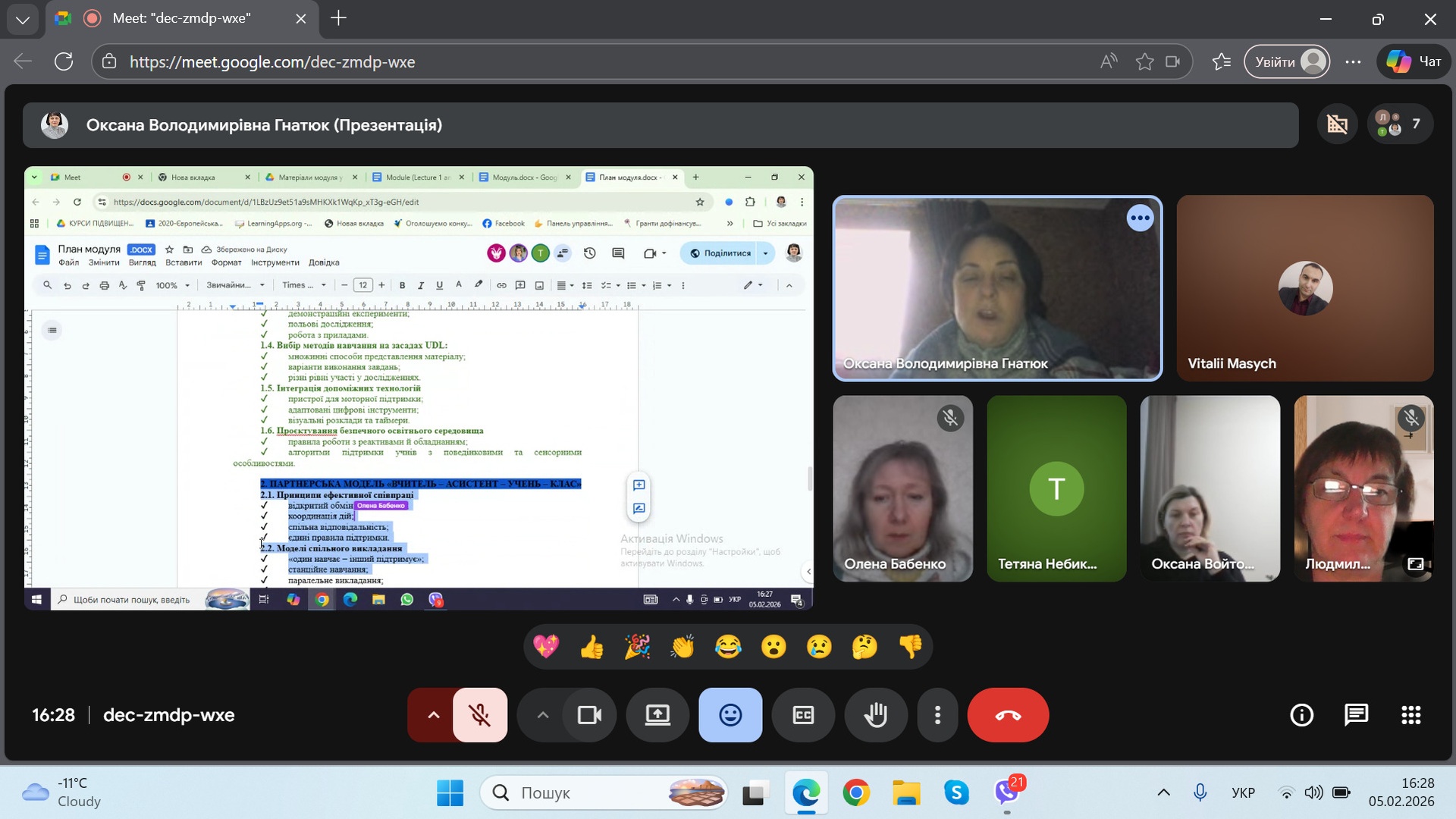
Task: Open the tab search dropdown in Edge
Action: pyautogui.click(x=23, y=19)
